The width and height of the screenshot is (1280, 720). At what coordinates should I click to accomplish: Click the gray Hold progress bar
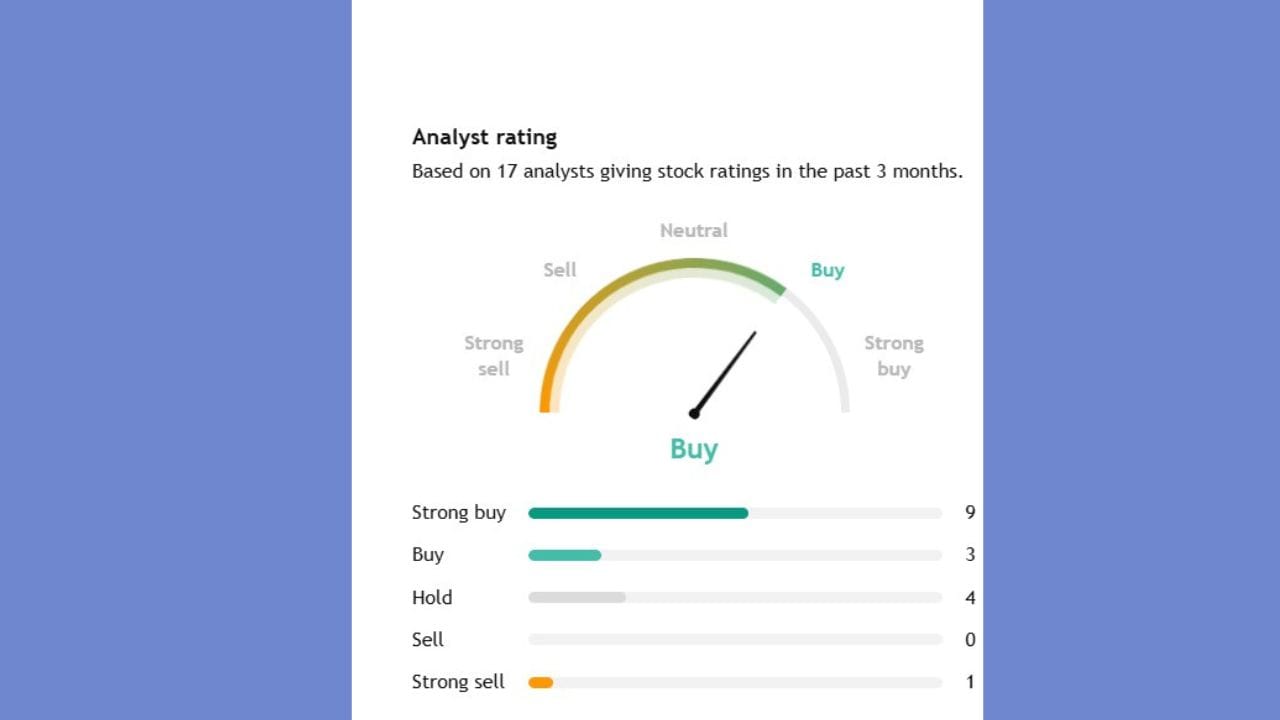pos(577,598)
